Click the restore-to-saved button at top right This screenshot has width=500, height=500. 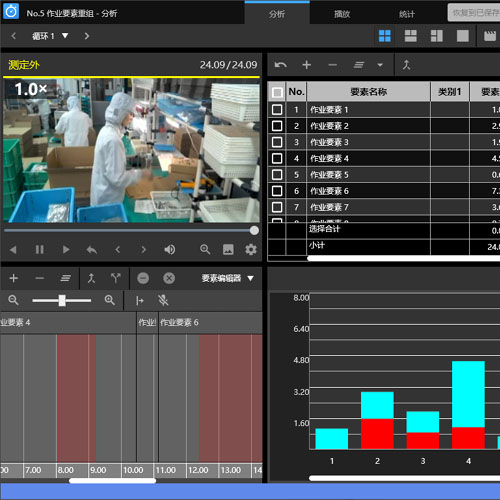click(x=474, y=13)
